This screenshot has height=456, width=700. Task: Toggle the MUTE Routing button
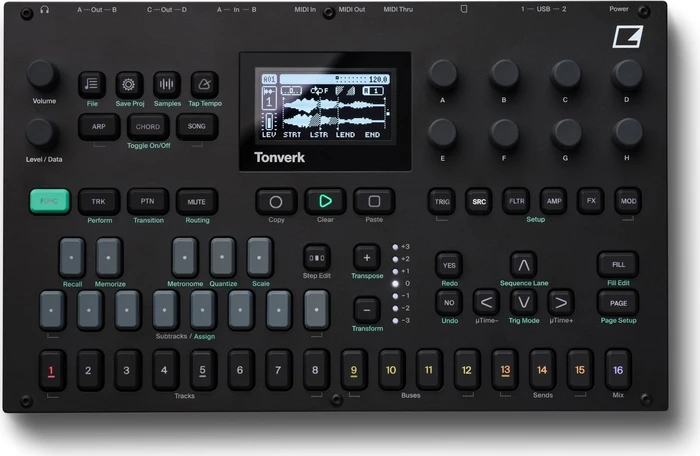click(197, 201)
